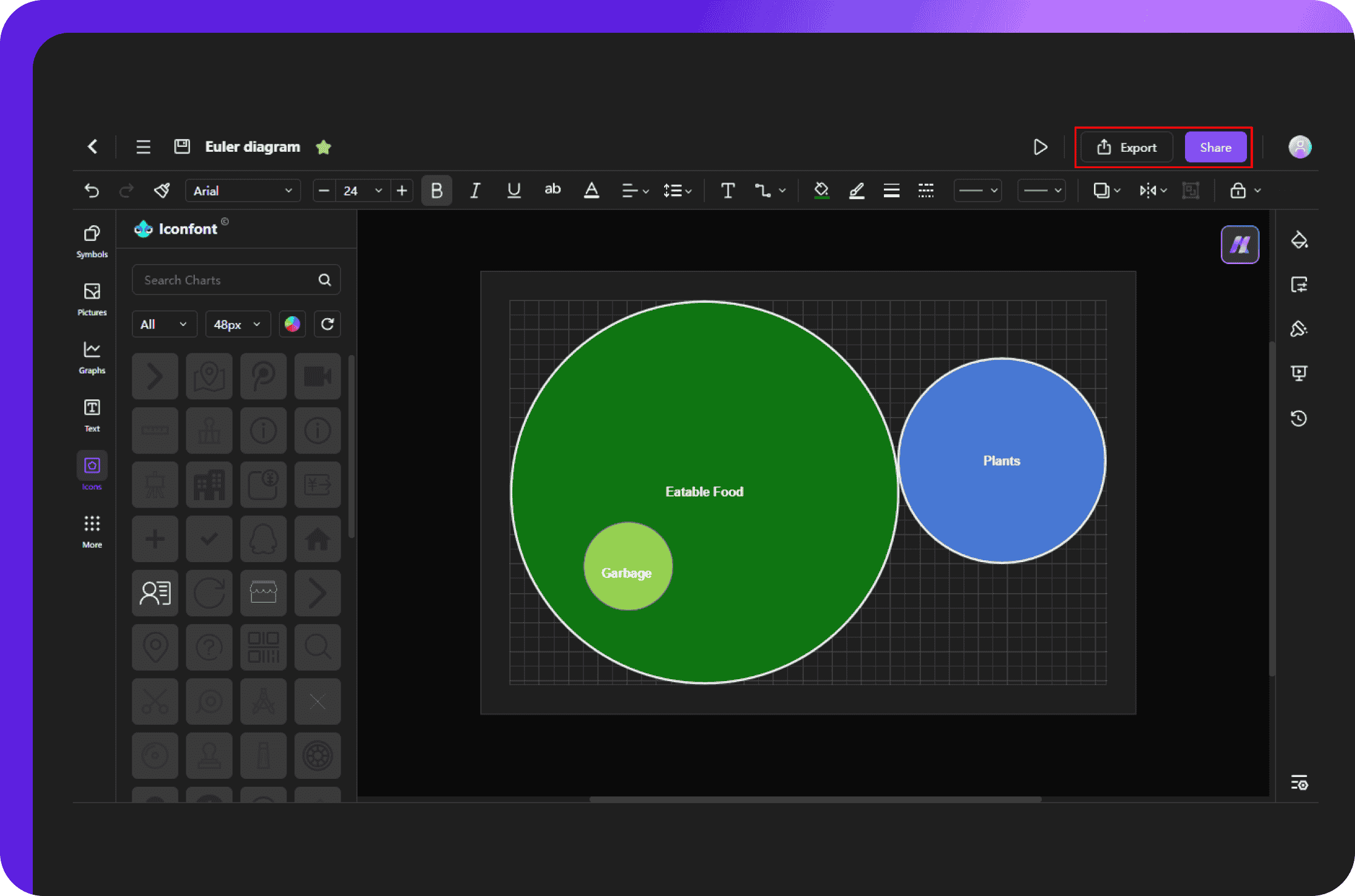This screenshot has height=896, width=1355.
Task: Toggle element lock in properties panel
Action: pos(1238,191)
